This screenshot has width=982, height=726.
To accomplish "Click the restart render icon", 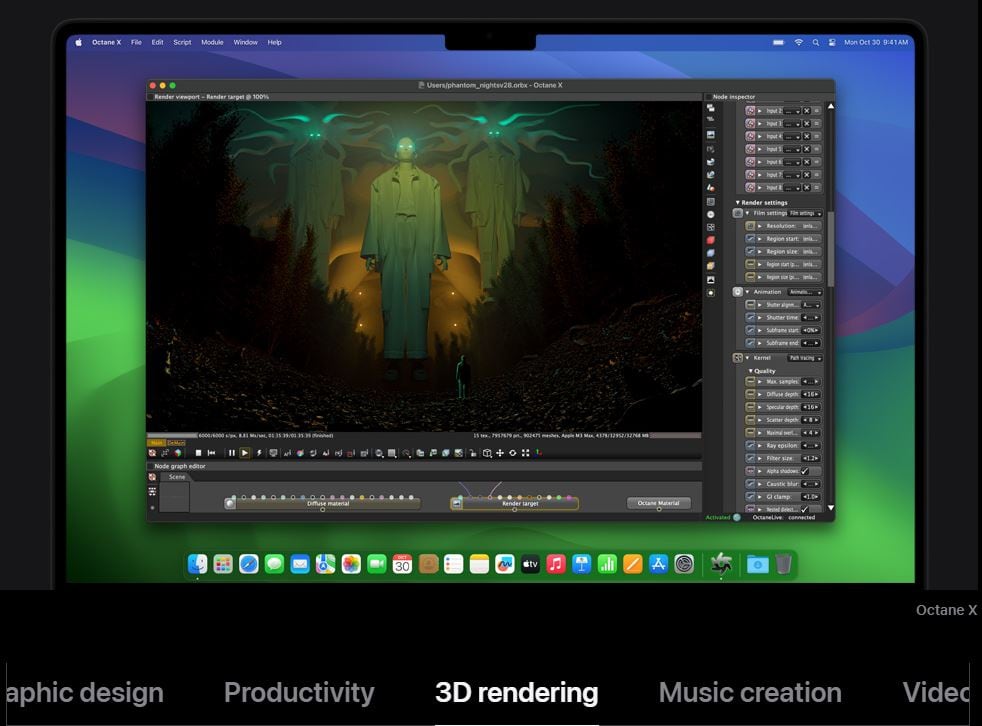I will tap(211, 453).
